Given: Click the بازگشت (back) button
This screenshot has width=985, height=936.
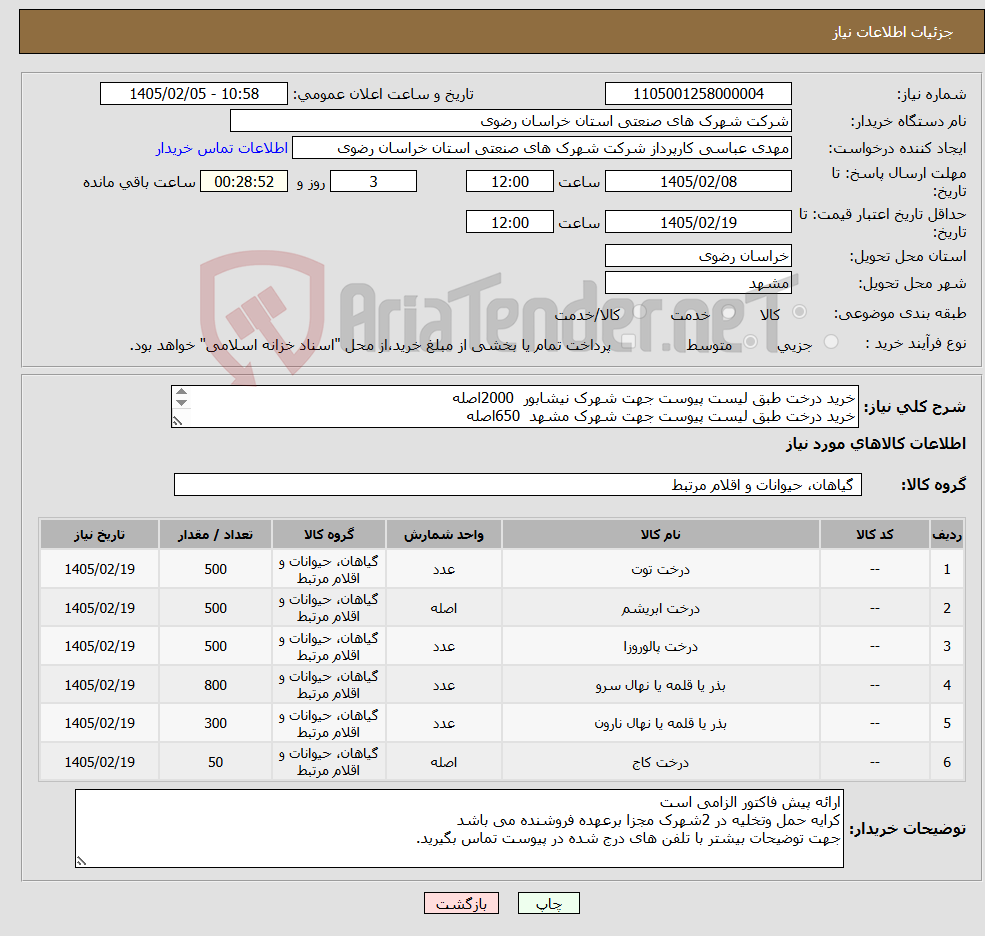Looking at the screenshot, I should [x=461, y=903].
